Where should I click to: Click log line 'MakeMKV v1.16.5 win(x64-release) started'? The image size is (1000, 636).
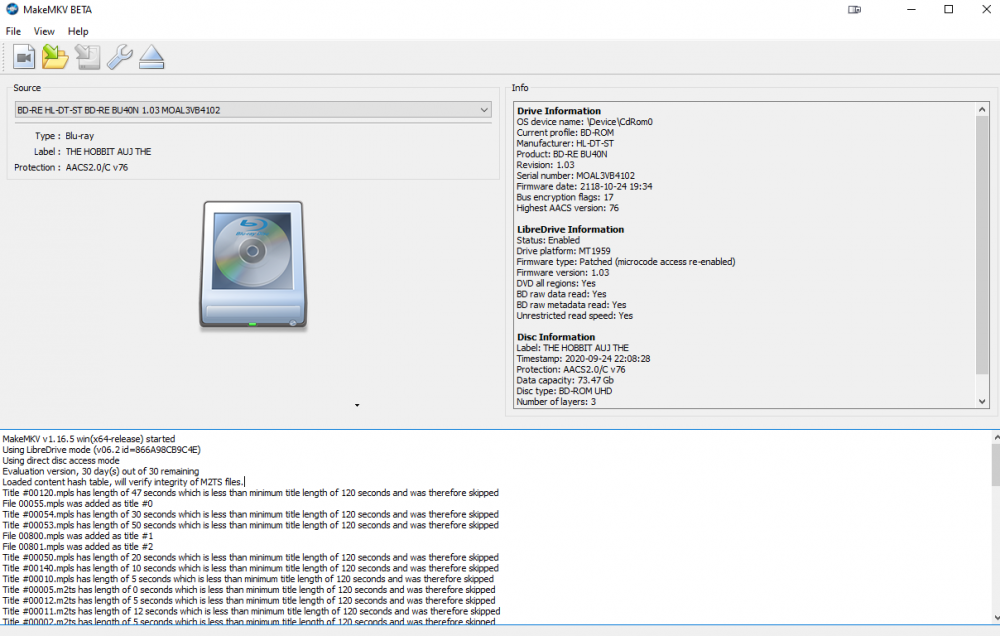89,439
